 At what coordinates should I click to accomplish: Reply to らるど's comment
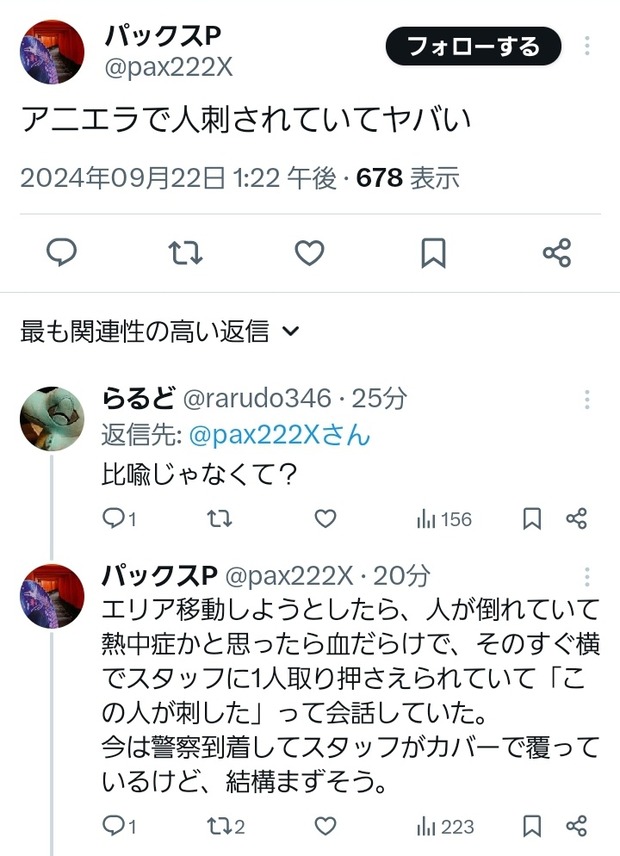point(114,519)
